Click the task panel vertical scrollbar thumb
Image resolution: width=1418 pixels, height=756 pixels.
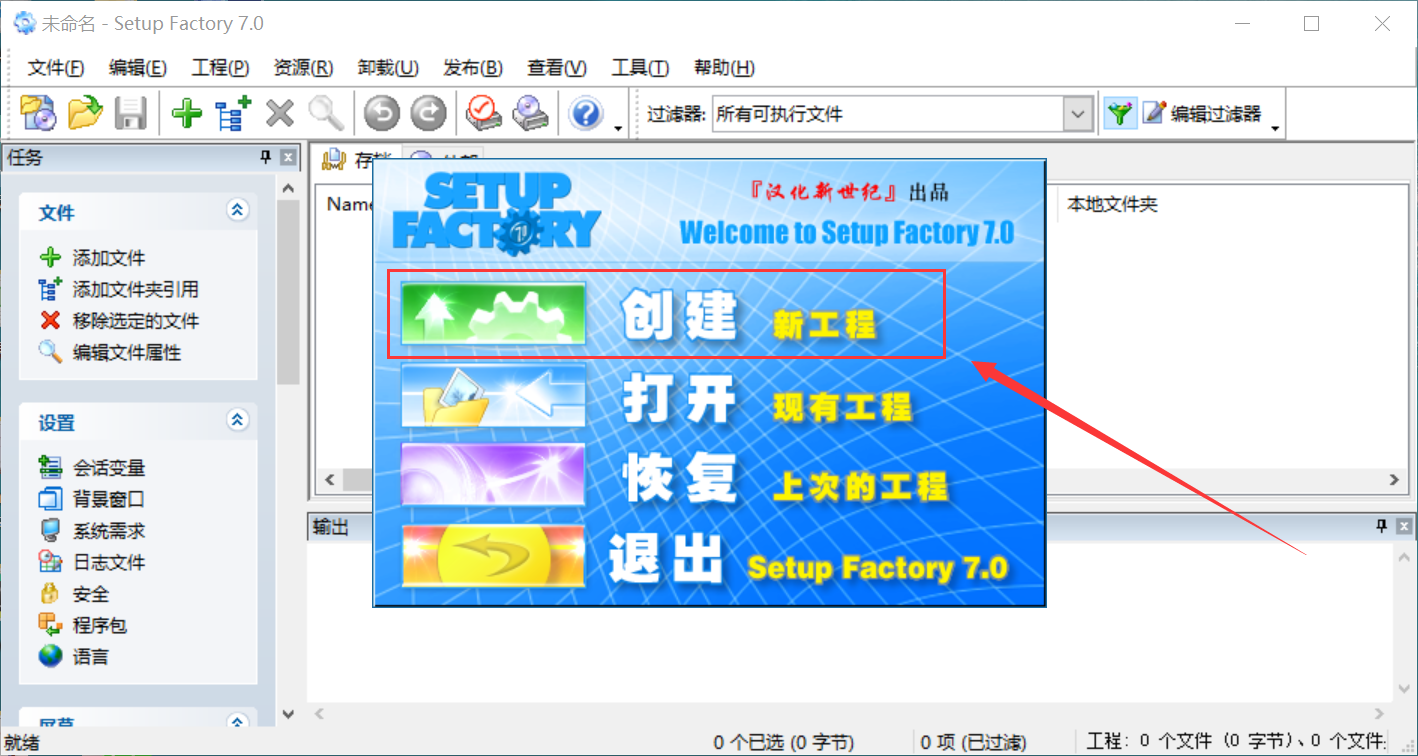(x=288, y=292)
